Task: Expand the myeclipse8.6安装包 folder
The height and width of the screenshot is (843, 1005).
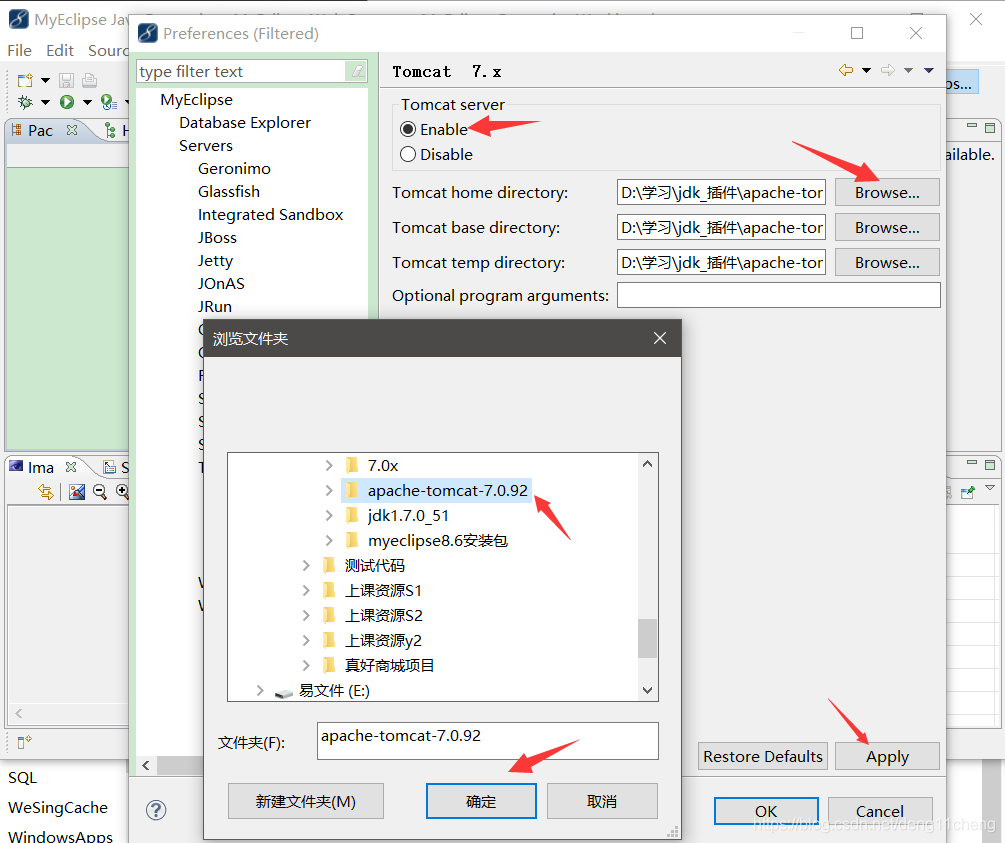Action: [x=329, y=540]
